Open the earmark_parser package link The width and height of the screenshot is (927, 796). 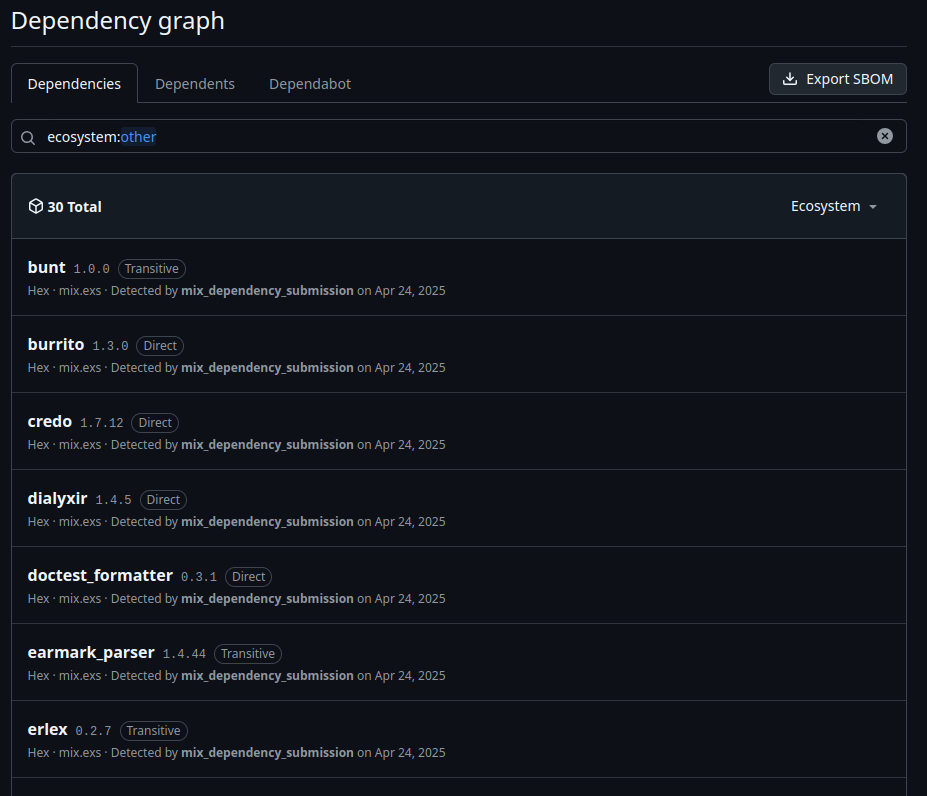pyautogui.click(x=91, y=653)
